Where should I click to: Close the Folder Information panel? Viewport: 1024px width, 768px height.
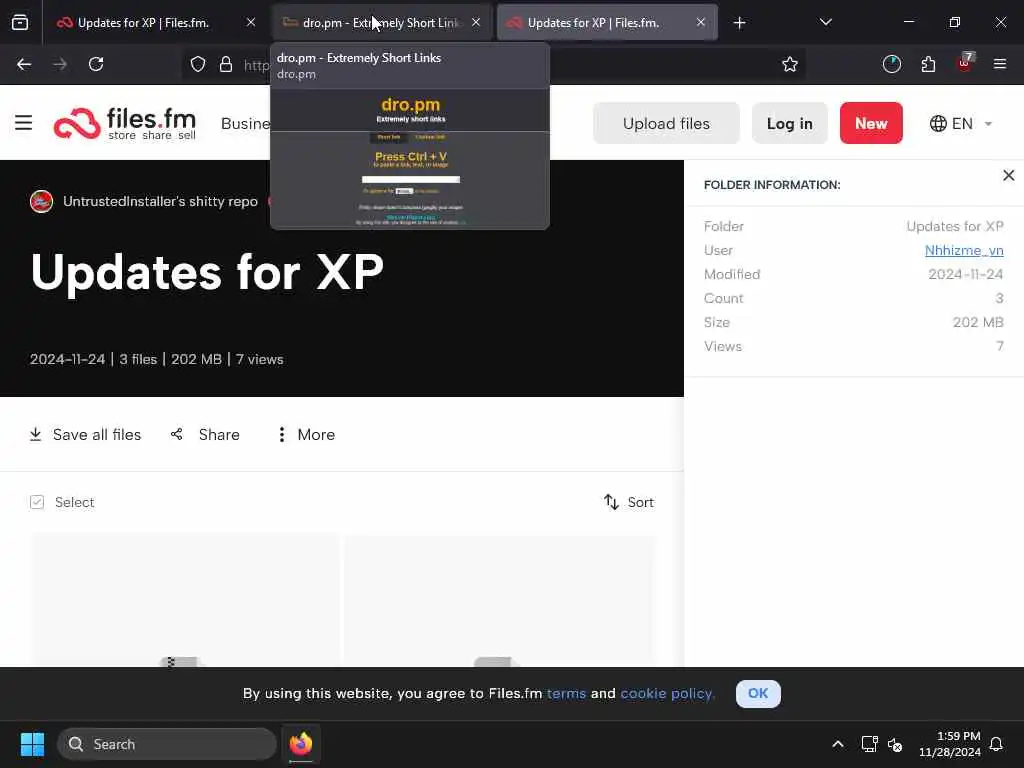coord(1008,175)
